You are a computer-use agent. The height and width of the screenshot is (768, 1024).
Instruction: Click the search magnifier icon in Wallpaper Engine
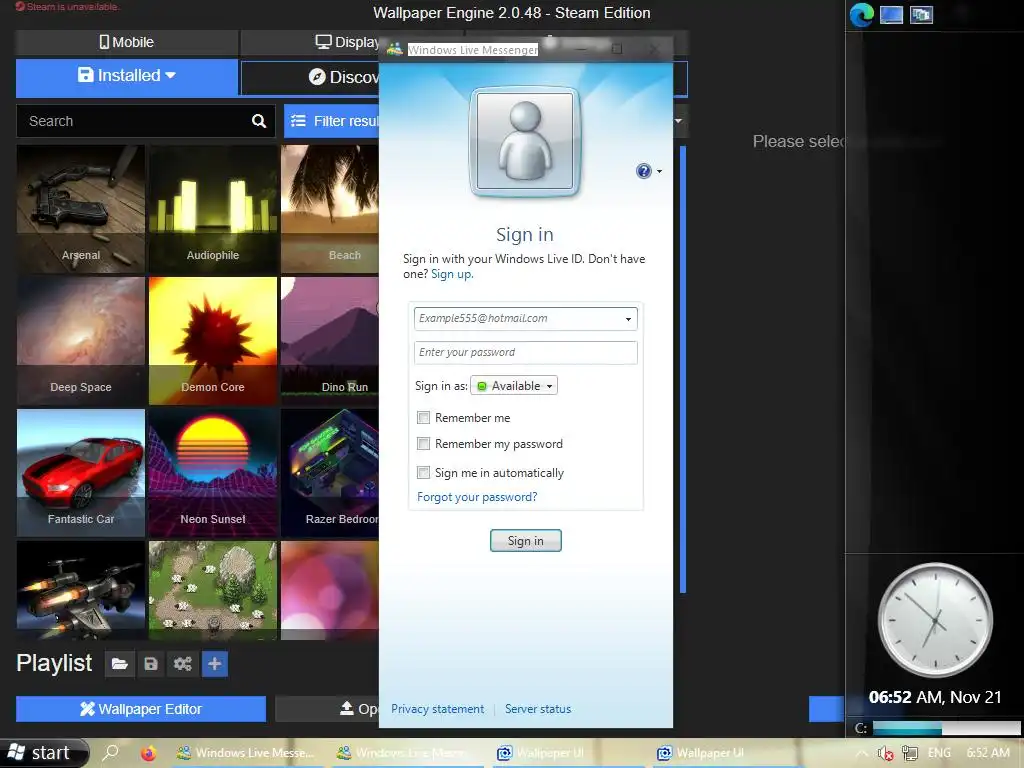pyautogui.click(x=259, y=121)
